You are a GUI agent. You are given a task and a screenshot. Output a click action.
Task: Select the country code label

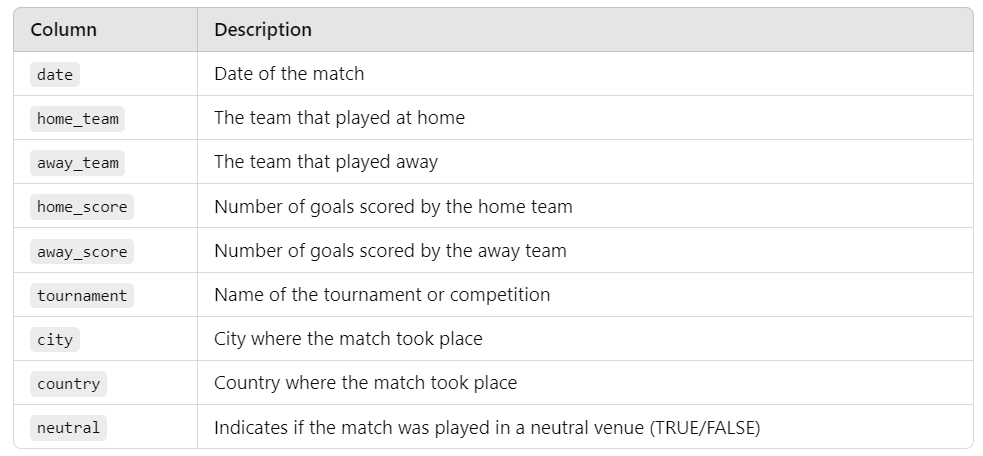68,384
